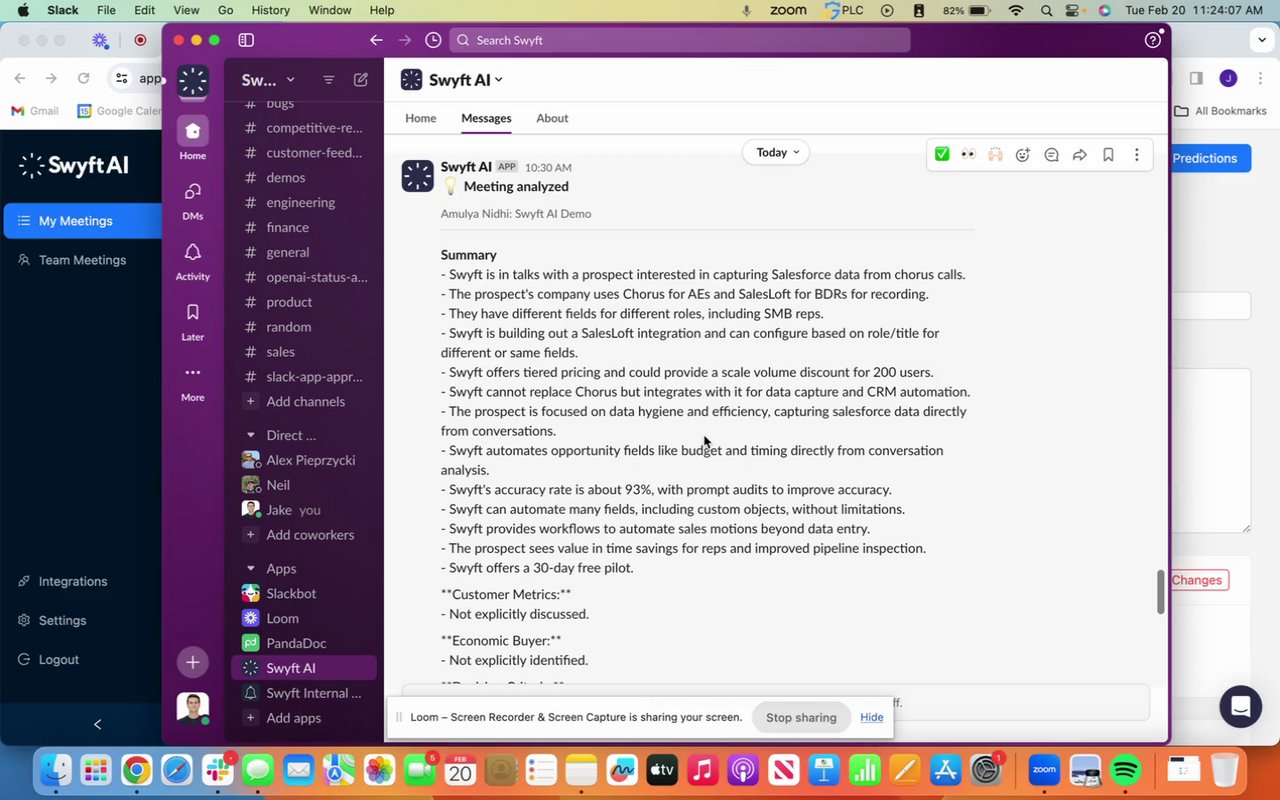React with green check mark emoji

[942, 155]
